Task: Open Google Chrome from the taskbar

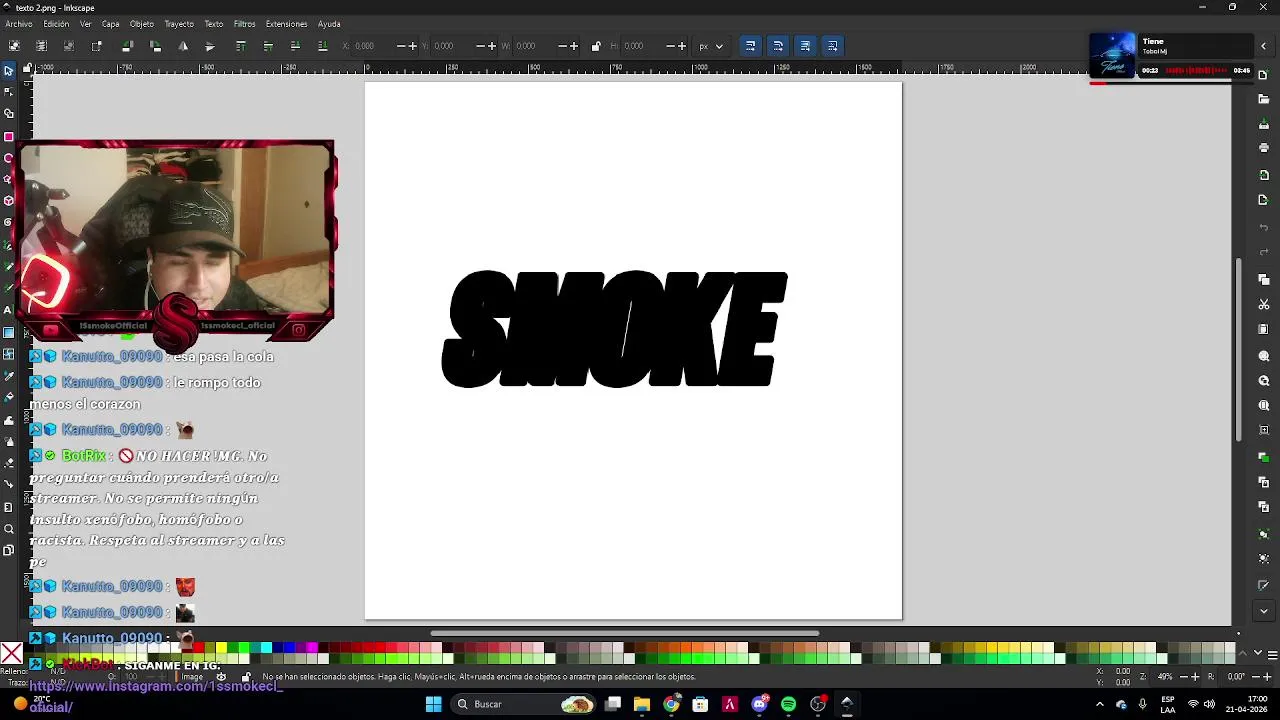Action: point(671,704)
